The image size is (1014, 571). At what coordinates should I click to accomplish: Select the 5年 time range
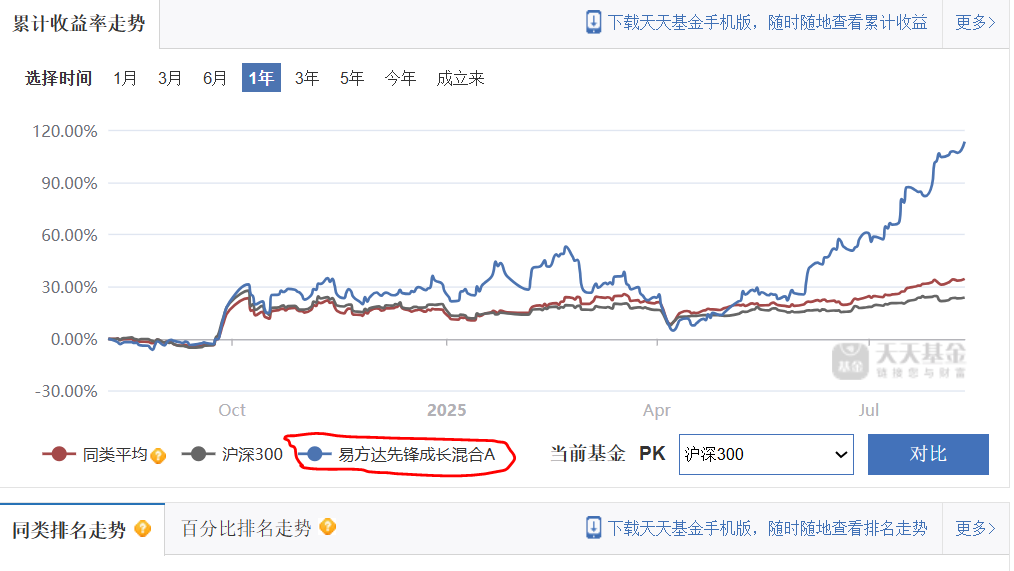(352, 78)
